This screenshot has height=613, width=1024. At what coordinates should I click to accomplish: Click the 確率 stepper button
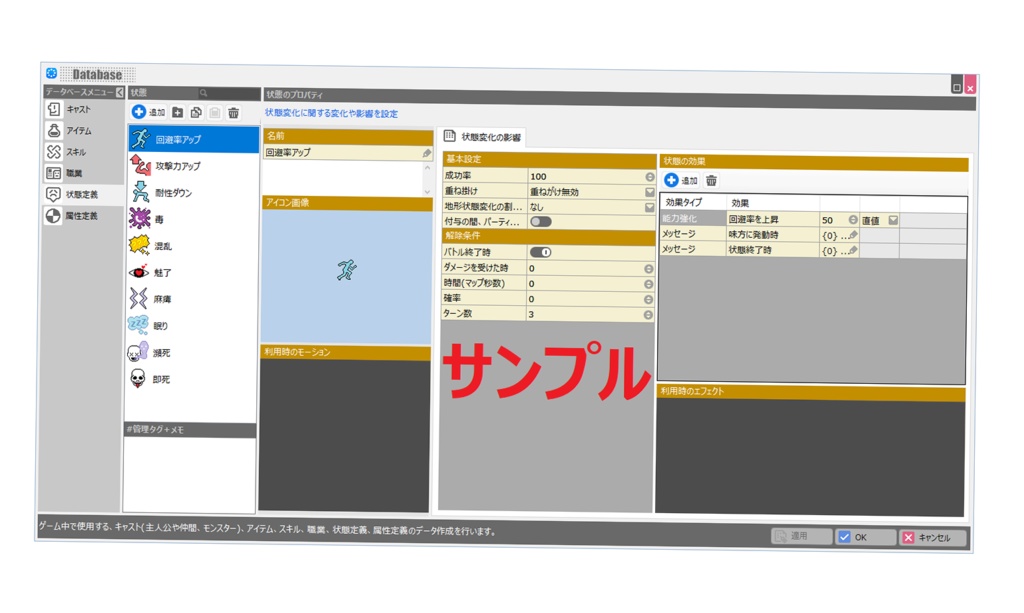click(x=648, y=300)
